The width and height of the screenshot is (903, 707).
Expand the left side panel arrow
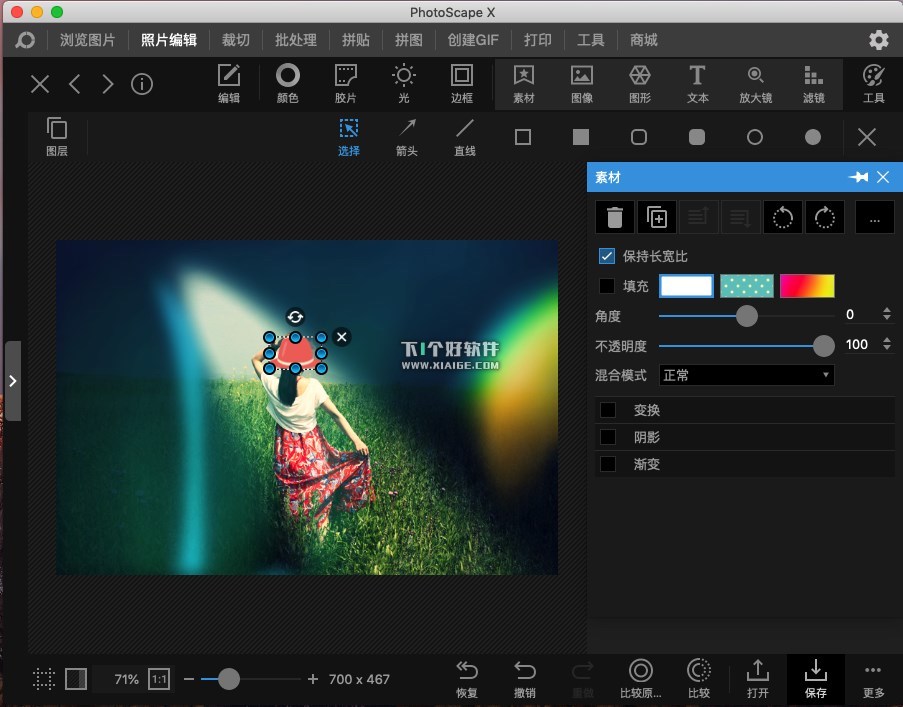click(12, 380)
